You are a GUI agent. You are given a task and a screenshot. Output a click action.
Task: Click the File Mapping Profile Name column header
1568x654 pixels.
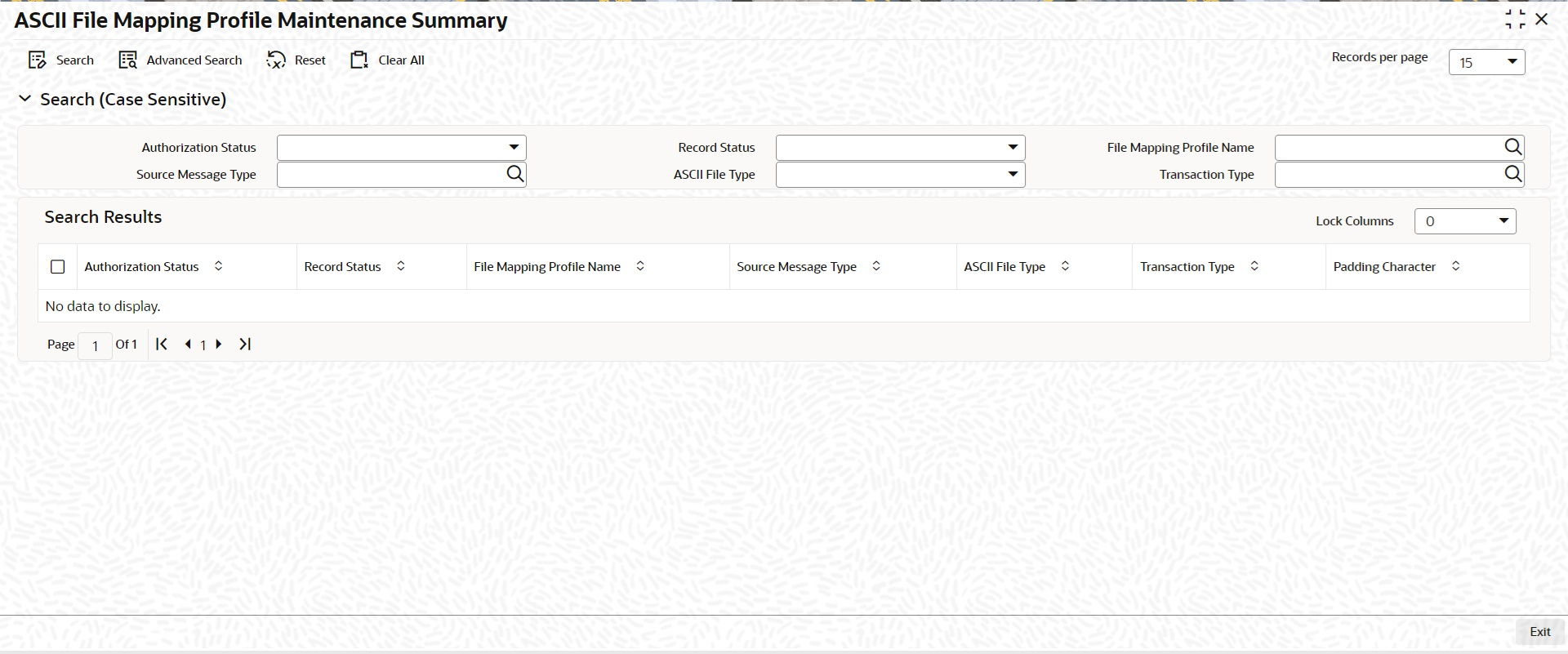tap(547, 267)
